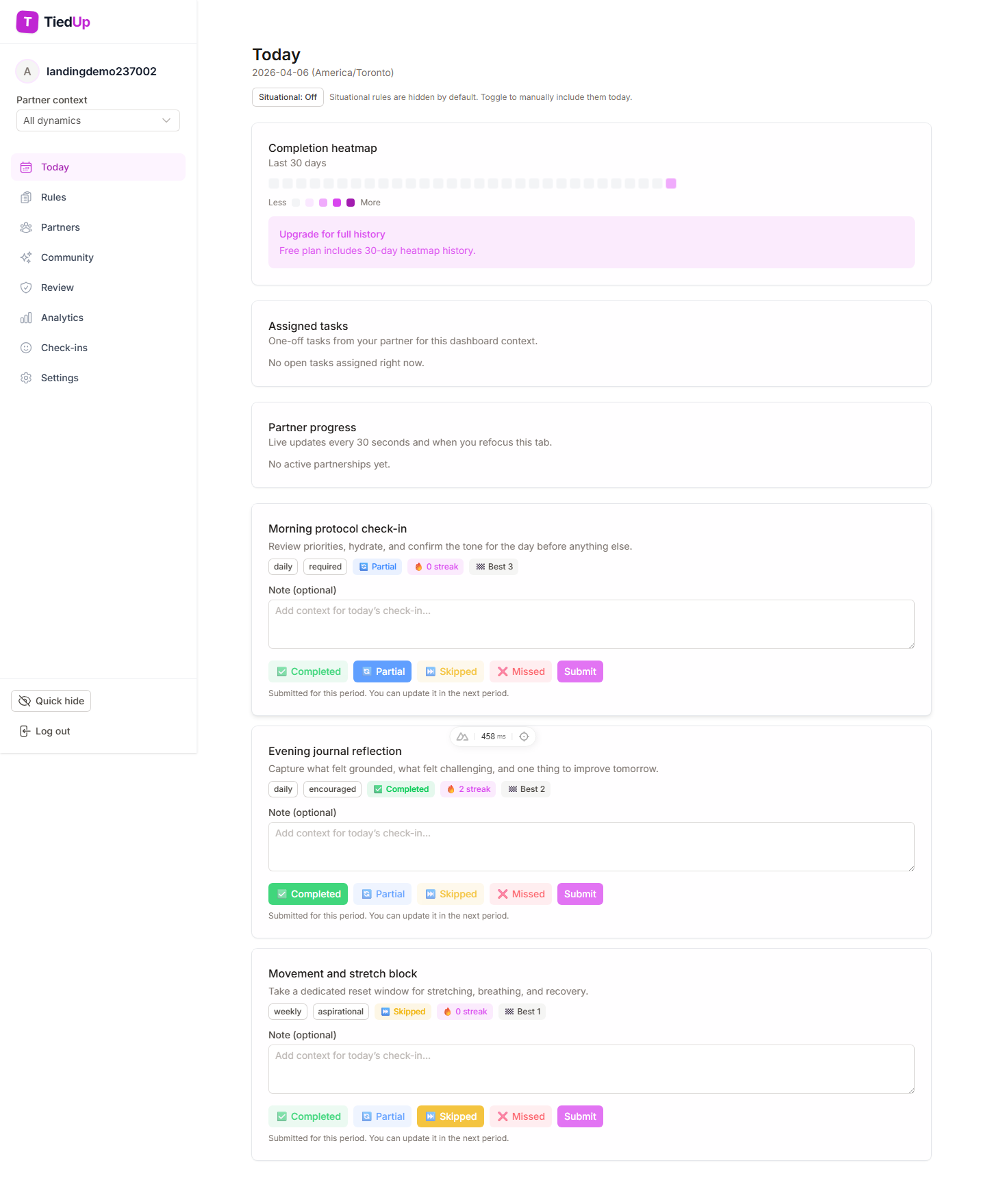Submit the Morning protocol check-in
Screen dimensions: 986x1204
click(x=580, y=671)
